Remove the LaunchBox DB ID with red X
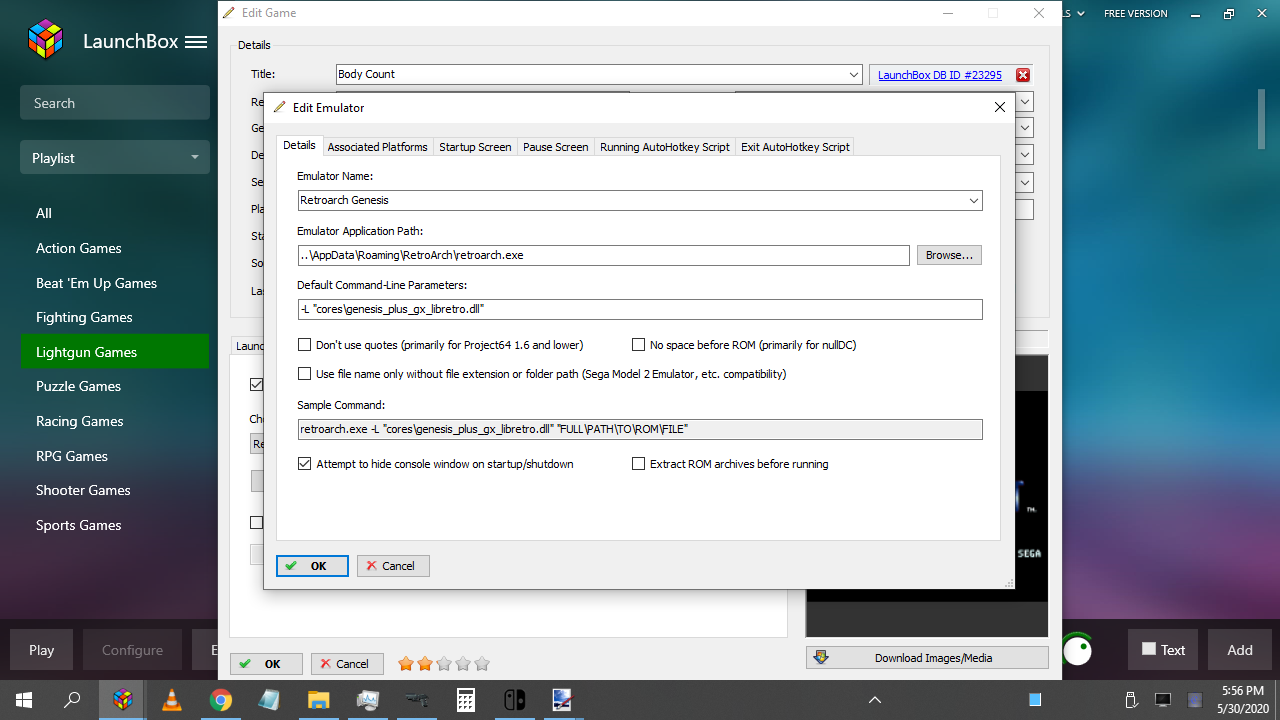 (1023, 75)
